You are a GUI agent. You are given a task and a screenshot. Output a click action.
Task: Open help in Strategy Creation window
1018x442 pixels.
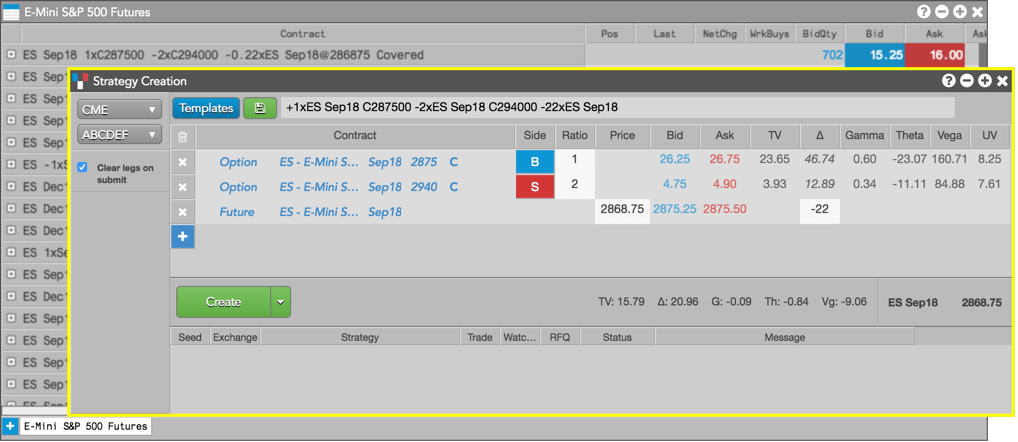(x=949, y=80)
